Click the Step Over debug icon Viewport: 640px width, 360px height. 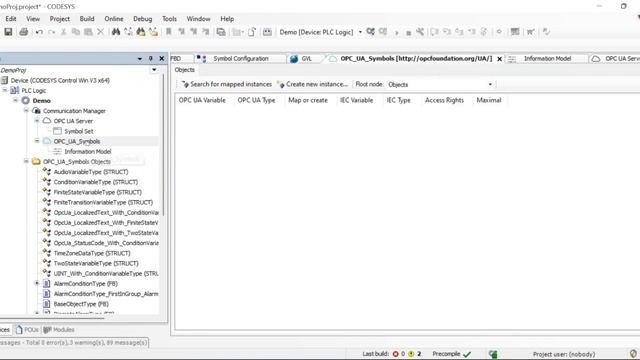tap(434, 32)
